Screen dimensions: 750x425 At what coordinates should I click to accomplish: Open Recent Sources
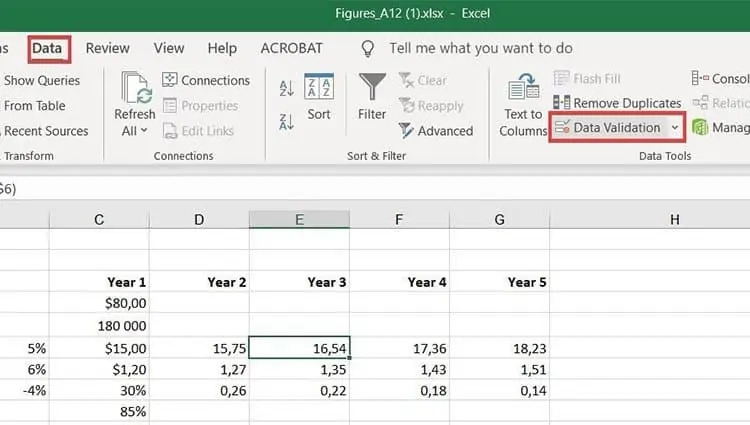[46, 131]
